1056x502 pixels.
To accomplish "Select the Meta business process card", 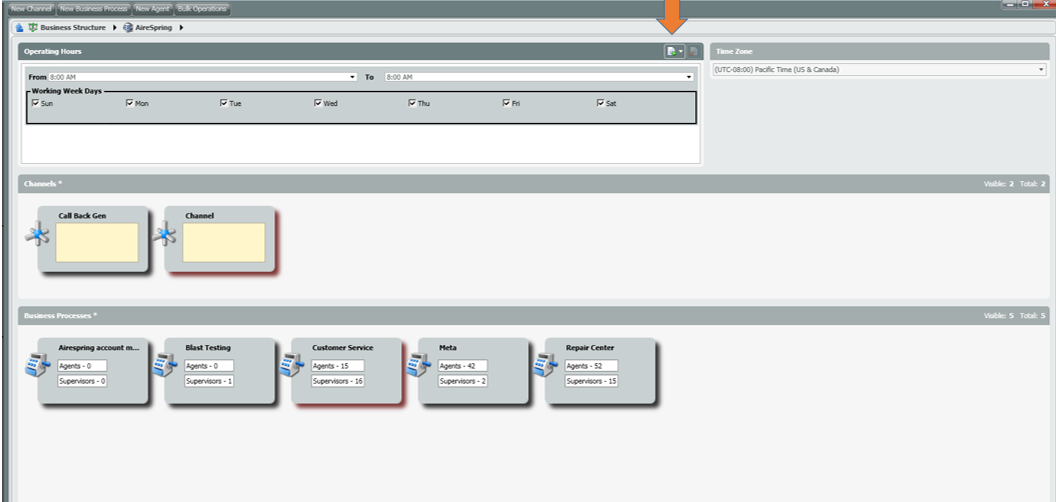I will click(x=473, y=371).
